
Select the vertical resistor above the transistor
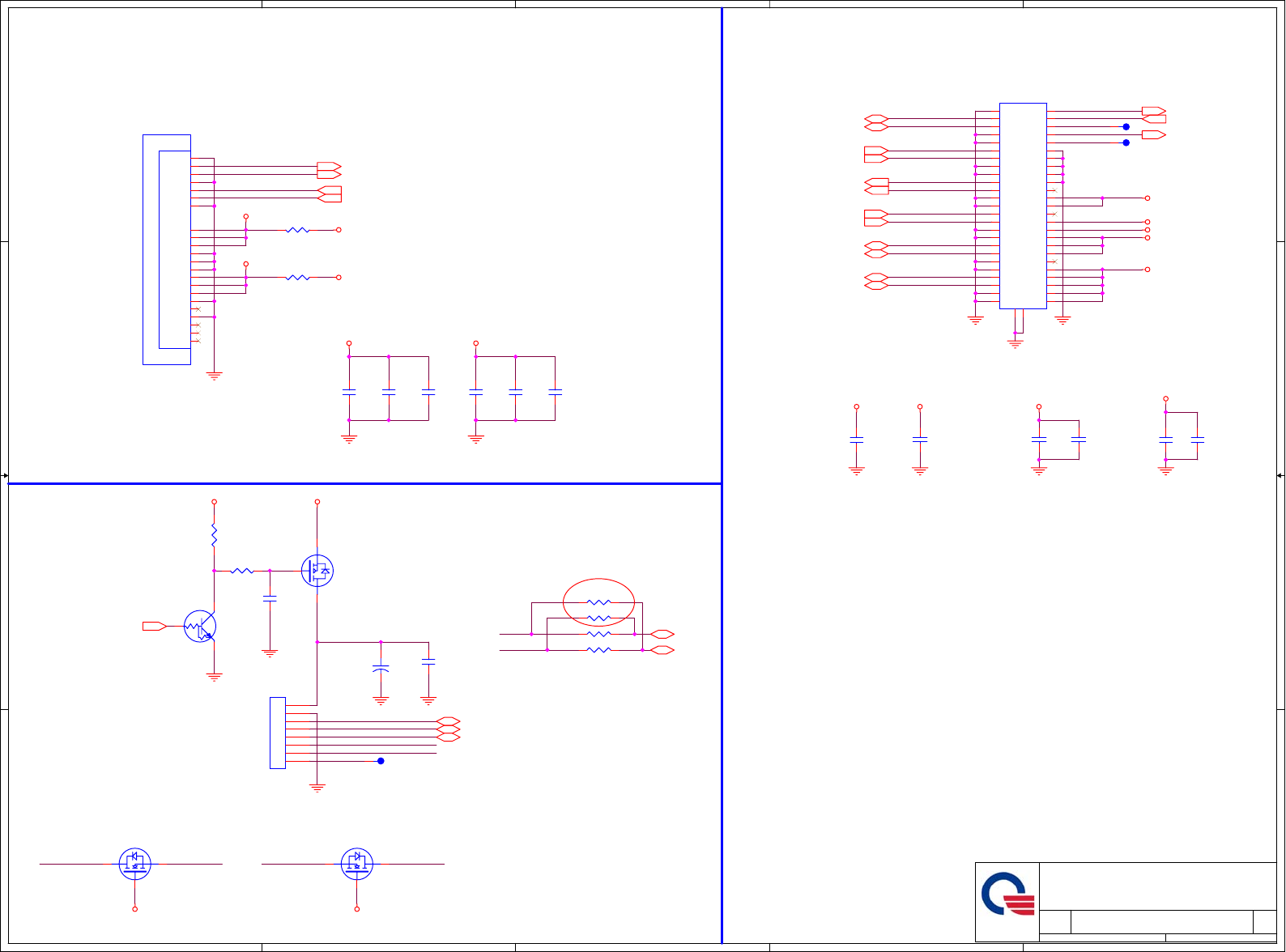[214, 535]
